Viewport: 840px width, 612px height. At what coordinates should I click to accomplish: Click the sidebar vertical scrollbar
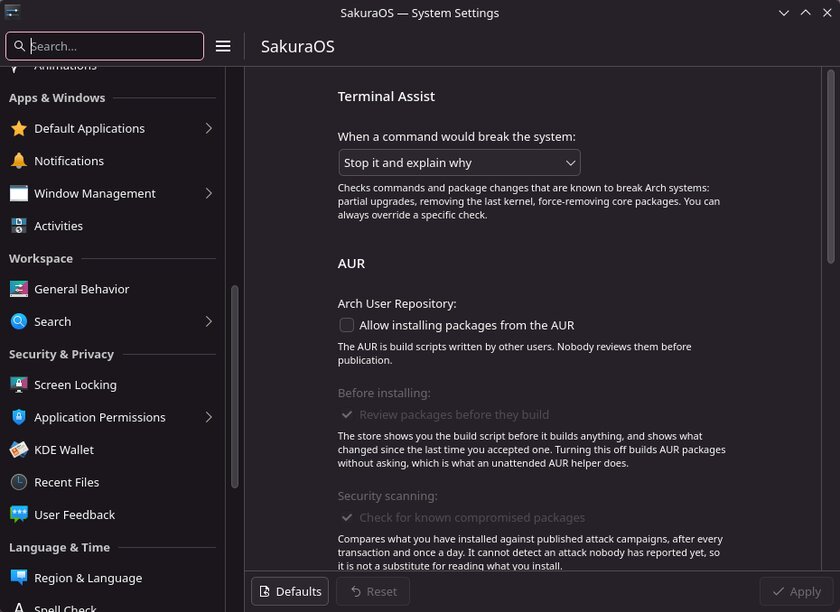234,387
